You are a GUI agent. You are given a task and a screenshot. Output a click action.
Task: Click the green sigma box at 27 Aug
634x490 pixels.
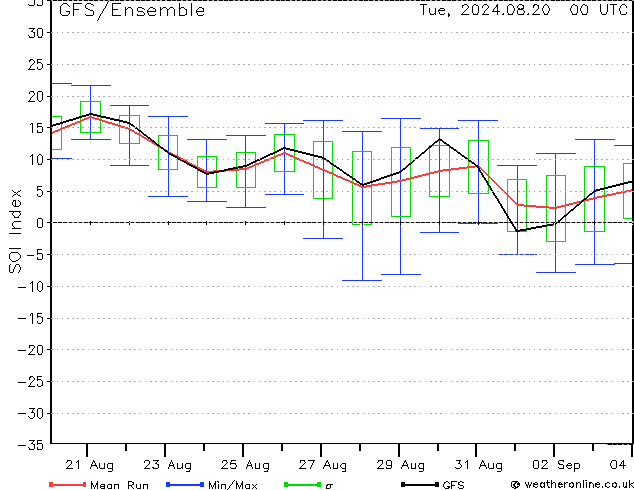click(x=323, y=170)
